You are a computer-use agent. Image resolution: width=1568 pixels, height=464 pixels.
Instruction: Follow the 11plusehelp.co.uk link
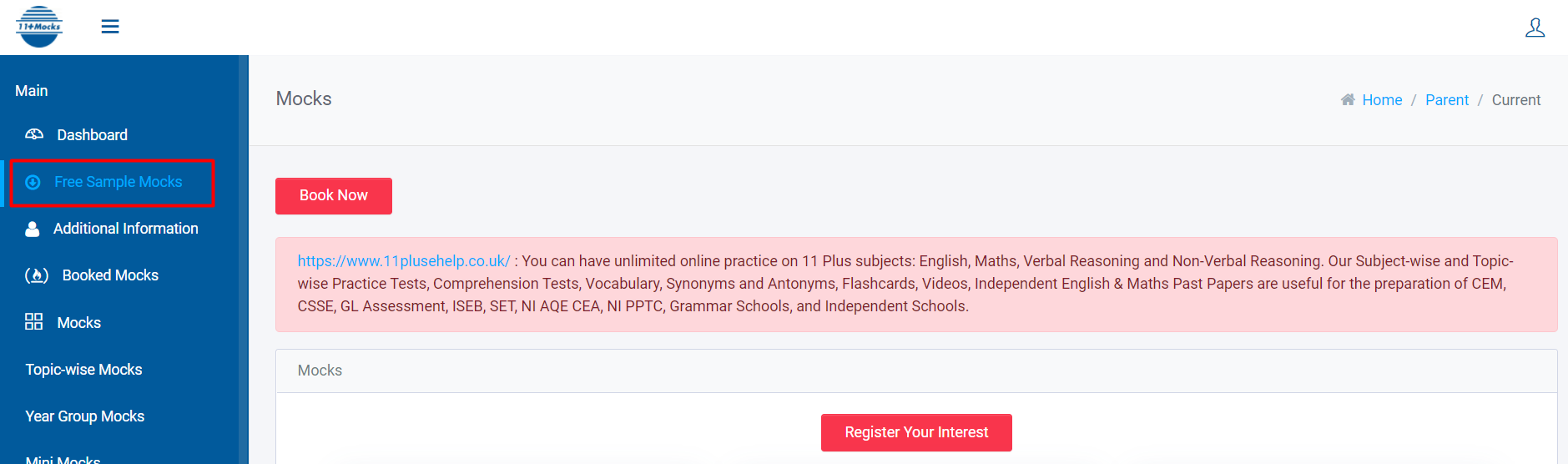404,261
